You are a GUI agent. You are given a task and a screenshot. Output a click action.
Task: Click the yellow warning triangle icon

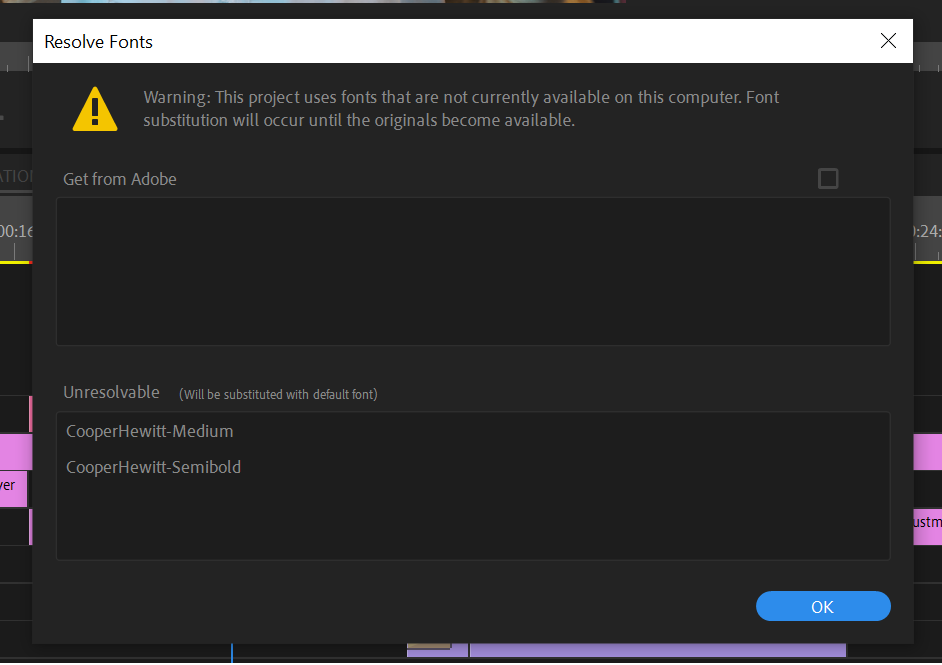pyautogui.click(x=95, y=109)
